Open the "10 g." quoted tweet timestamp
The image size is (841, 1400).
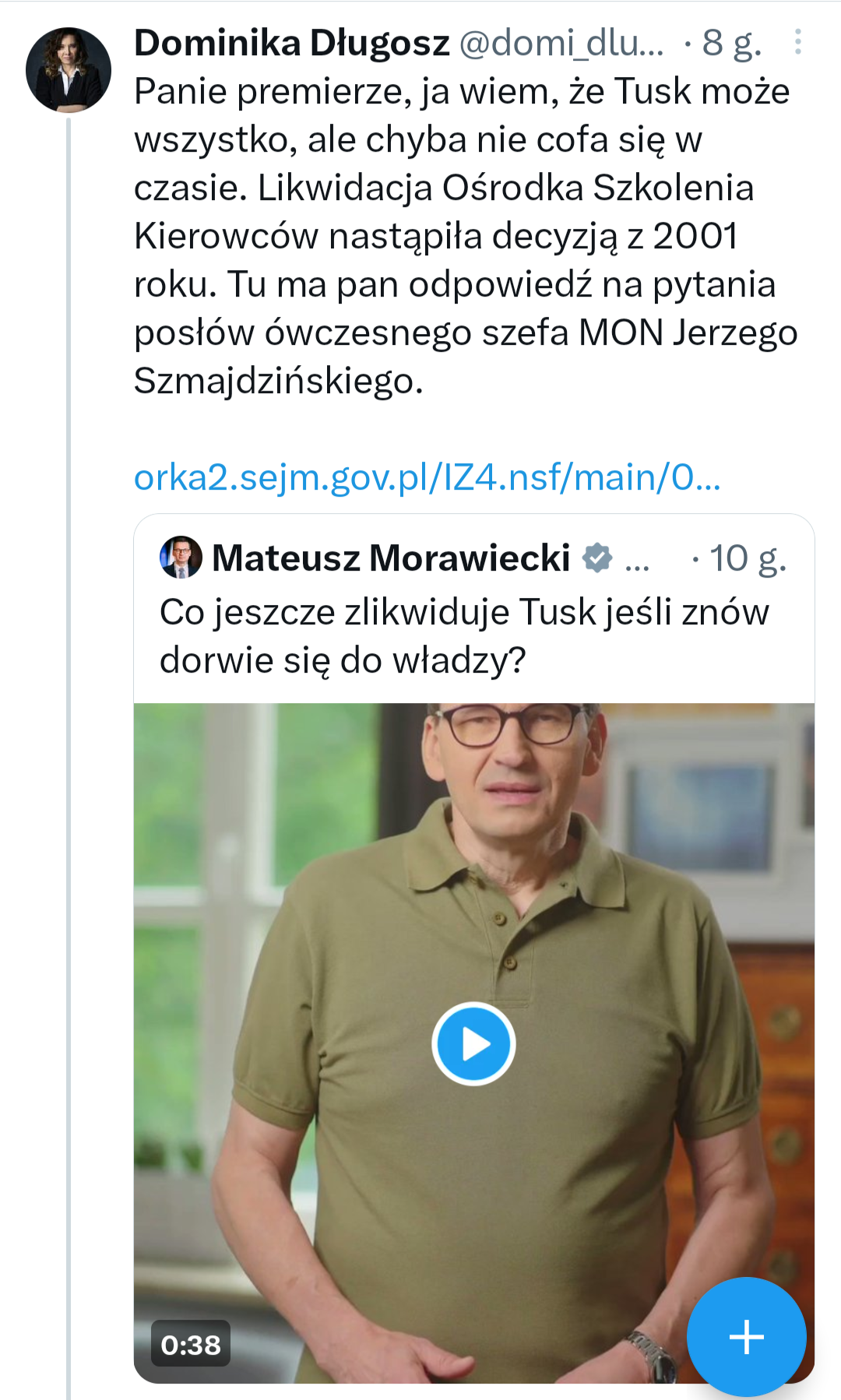point(748,558)
